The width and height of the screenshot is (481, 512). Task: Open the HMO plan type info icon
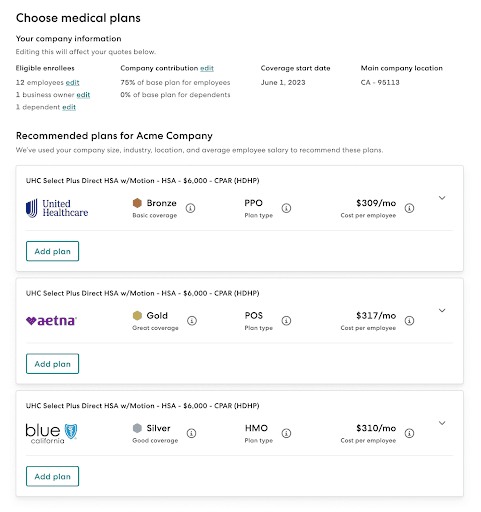(x=286, y=433)
